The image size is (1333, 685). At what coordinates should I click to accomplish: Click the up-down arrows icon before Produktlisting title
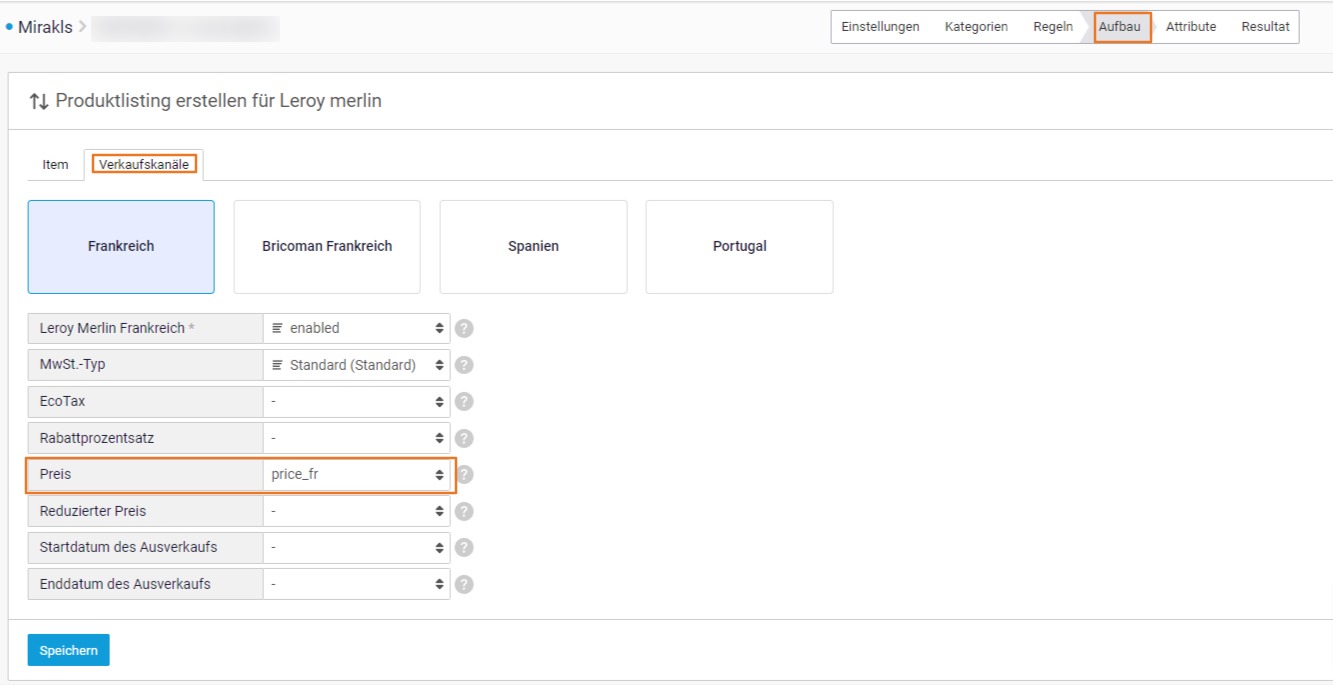coord(39,101)
